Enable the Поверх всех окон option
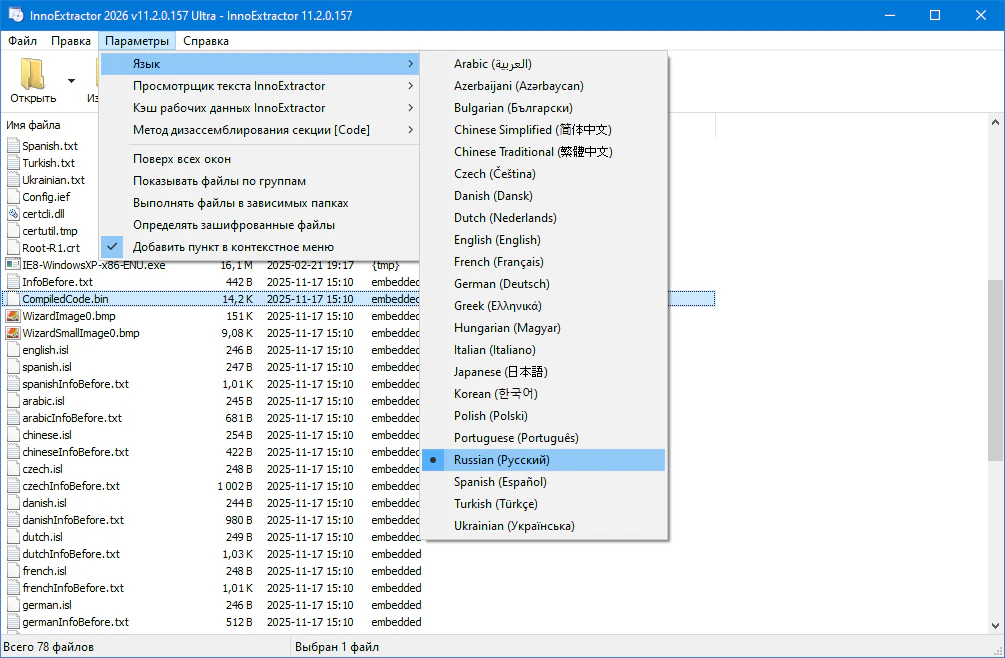Screen dimensions: 1005x658 pos(182,159)
